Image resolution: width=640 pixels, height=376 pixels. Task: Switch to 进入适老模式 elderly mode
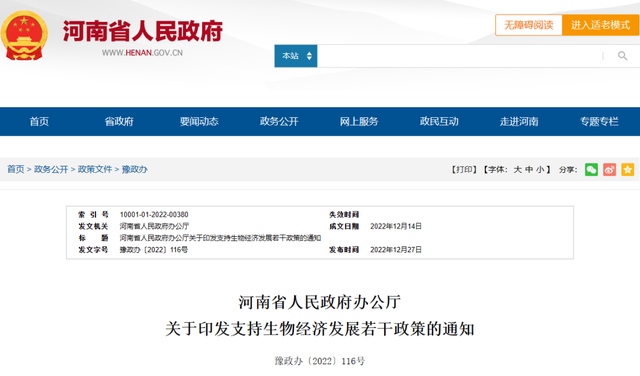600,25
